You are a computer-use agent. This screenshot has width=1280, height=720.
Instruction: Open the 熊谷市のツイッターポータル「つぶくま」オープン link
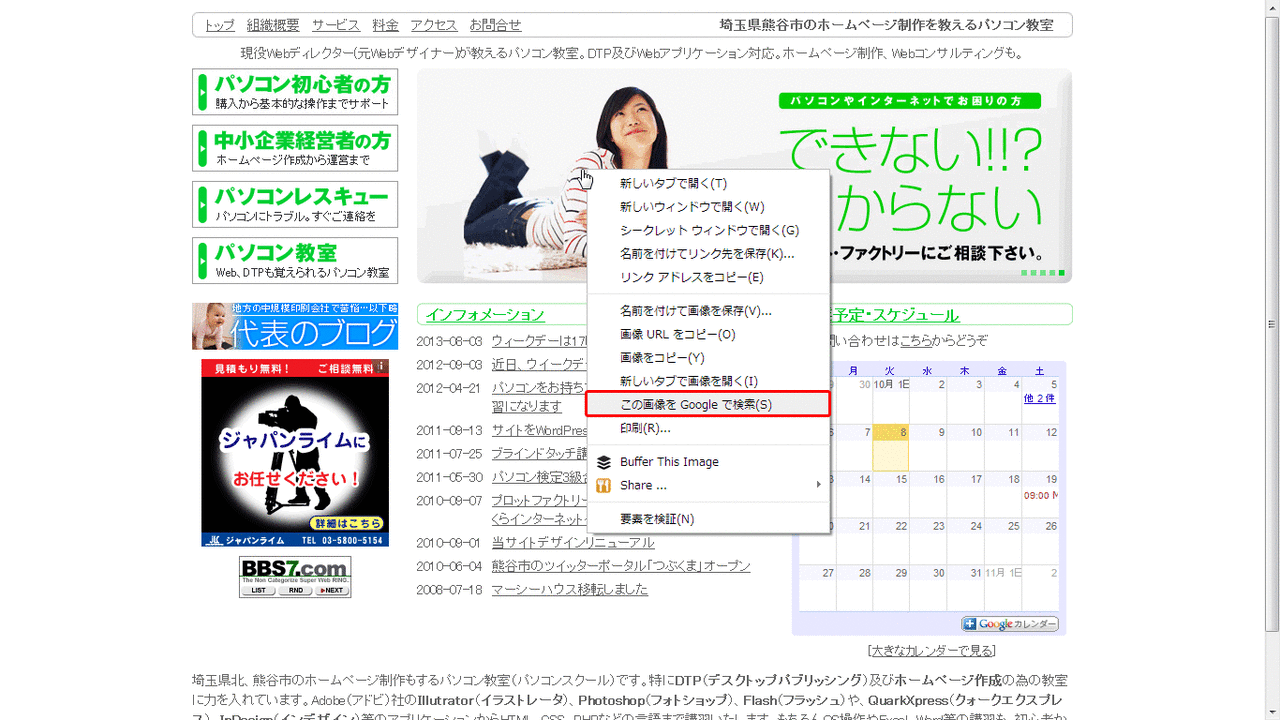pos(621,566)
